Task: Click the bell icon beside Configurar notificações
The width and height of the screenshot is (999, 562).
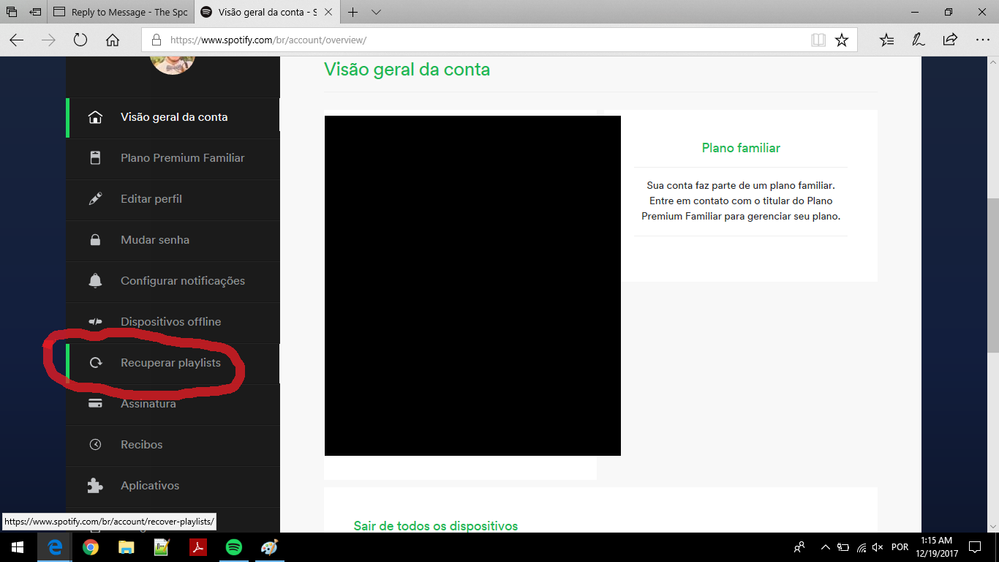Action: coord(95,280)
